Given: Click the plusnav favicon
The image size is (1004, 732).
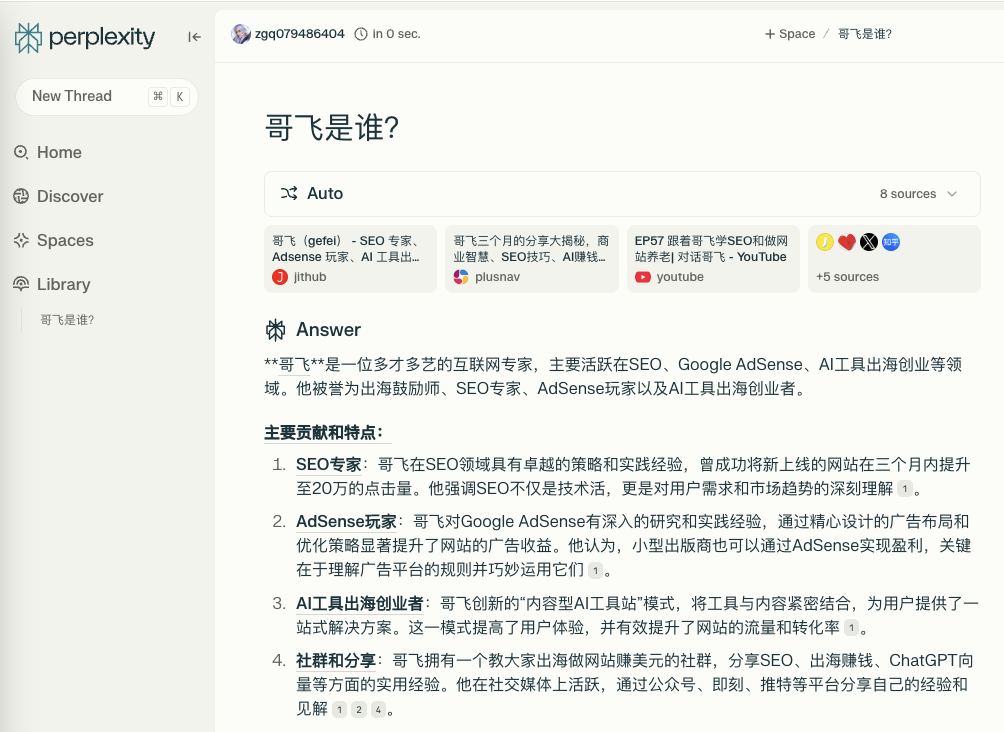Looking at the screenshot, I should click(461, 277).
